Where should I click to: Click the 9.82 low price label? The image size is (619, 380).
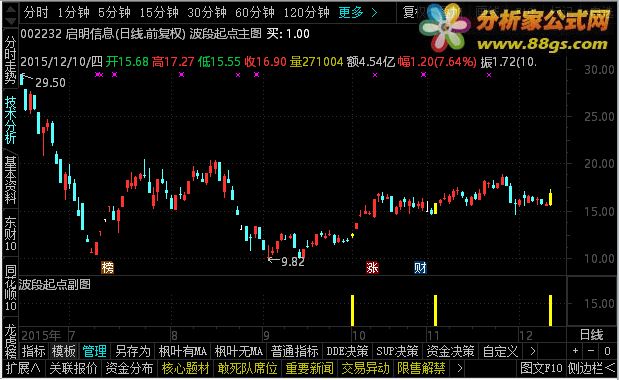pos(293,262)
